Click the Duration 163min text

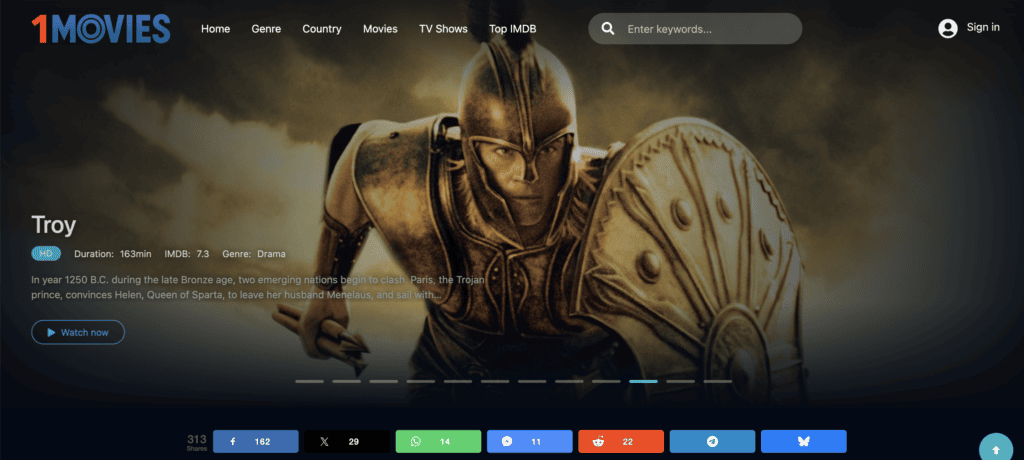[x=114, y=254]
